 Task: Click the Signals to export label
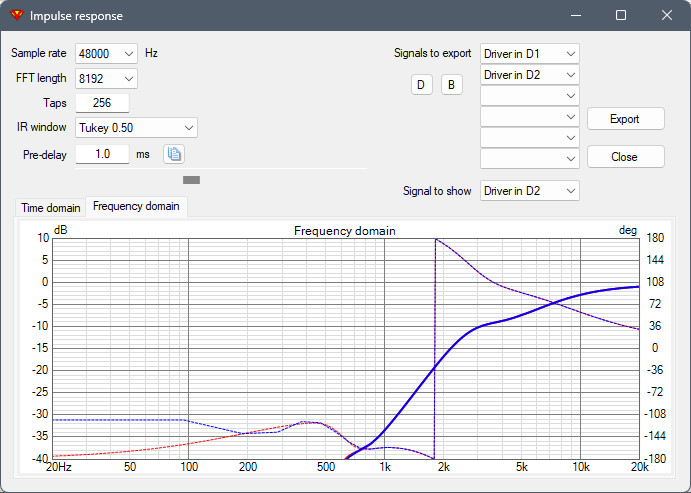[x=432, y=53]
